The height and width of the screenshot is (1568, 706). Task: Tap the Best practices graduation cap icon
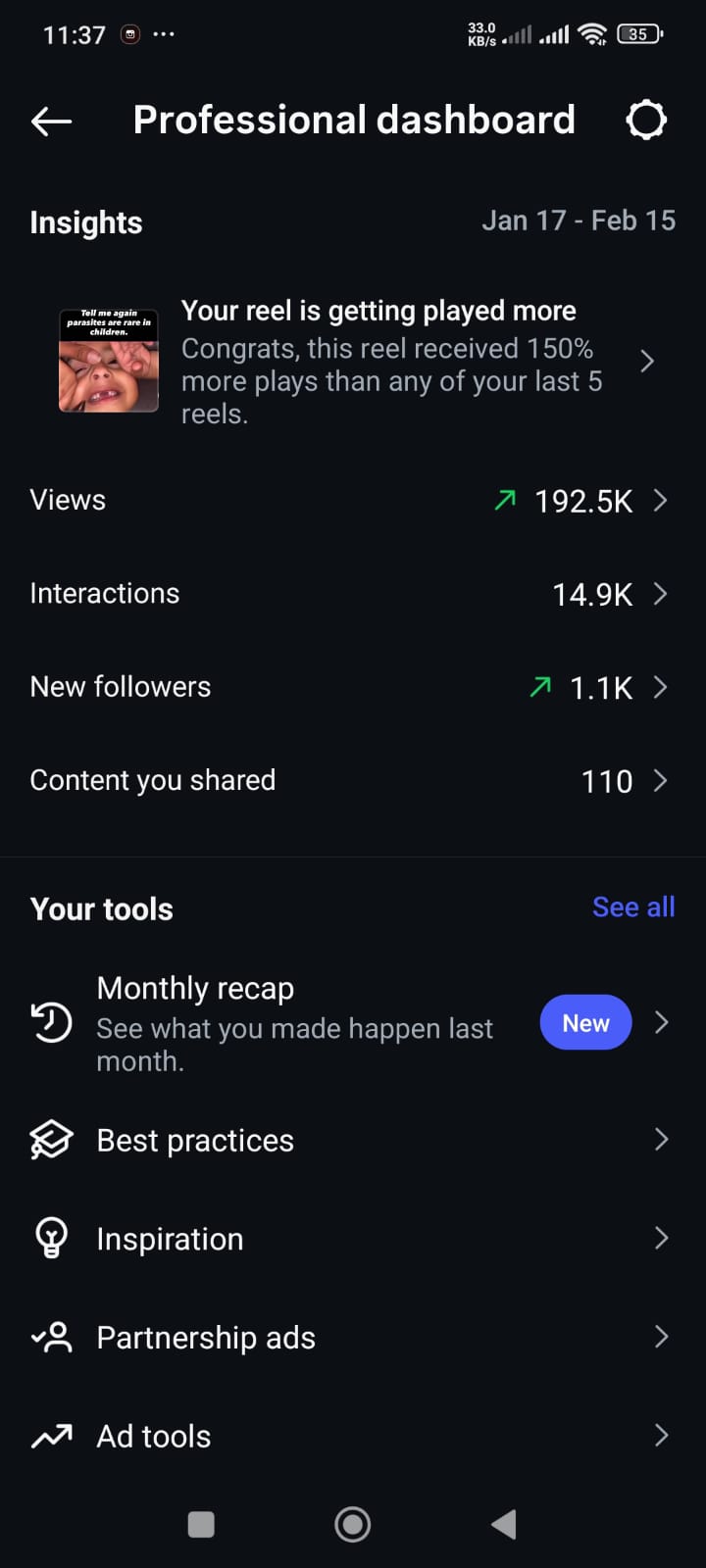point(51,1140)
